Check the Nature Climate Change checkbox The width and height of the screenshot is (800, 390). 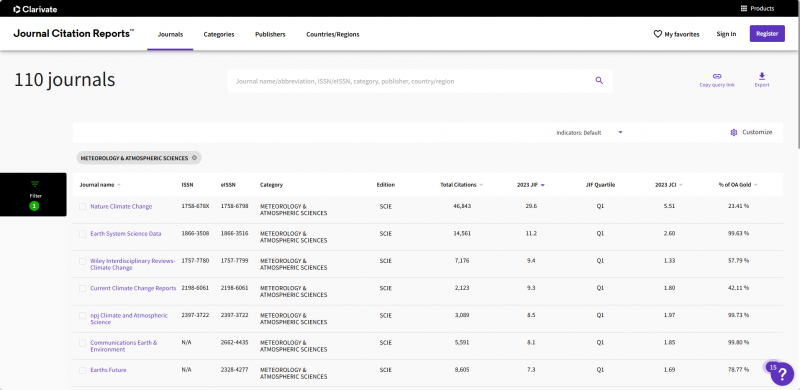tap(83, 207)
